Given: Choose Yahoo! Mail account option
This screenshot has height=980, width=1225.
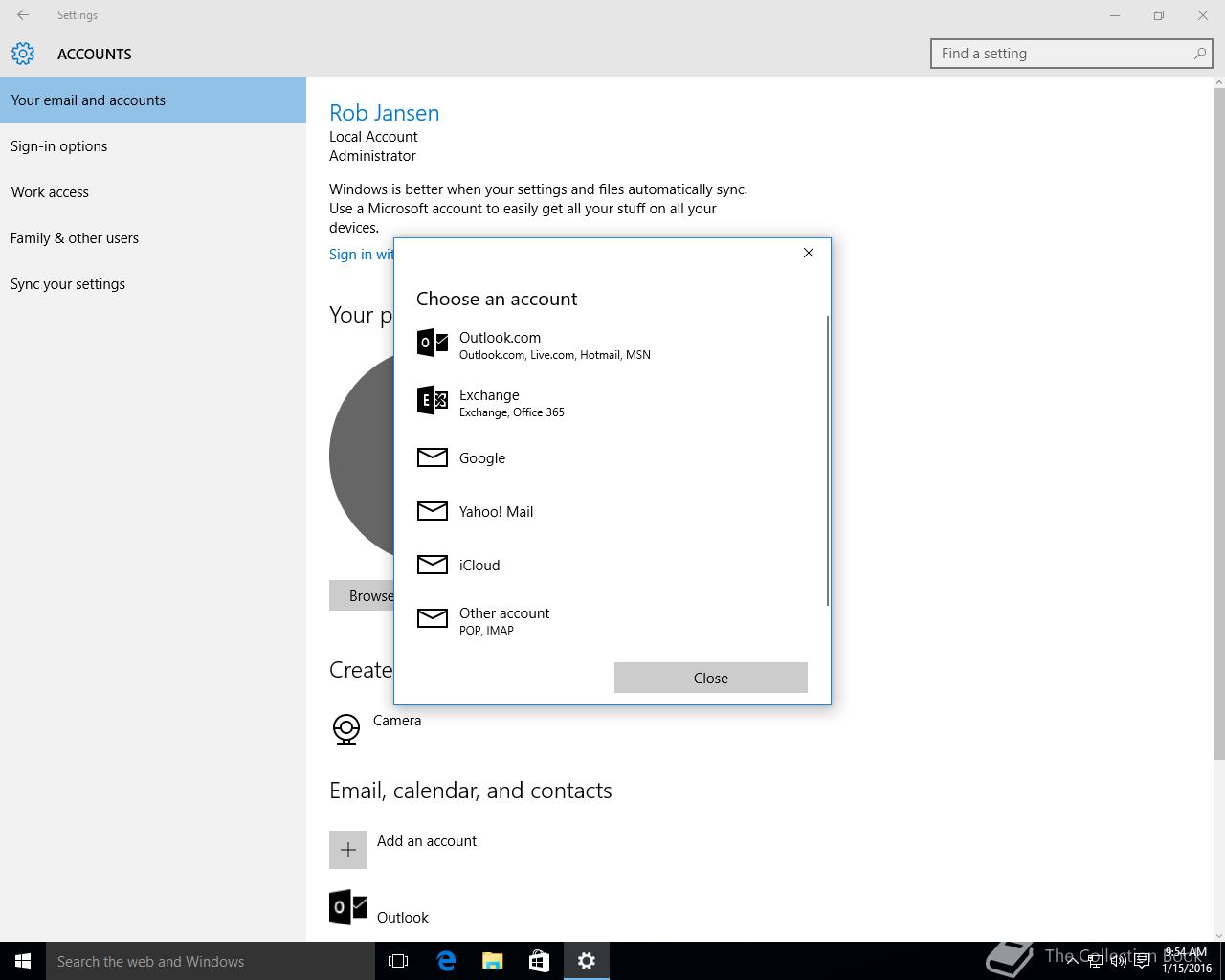Looking at the screenshot, I should [611, 511].
